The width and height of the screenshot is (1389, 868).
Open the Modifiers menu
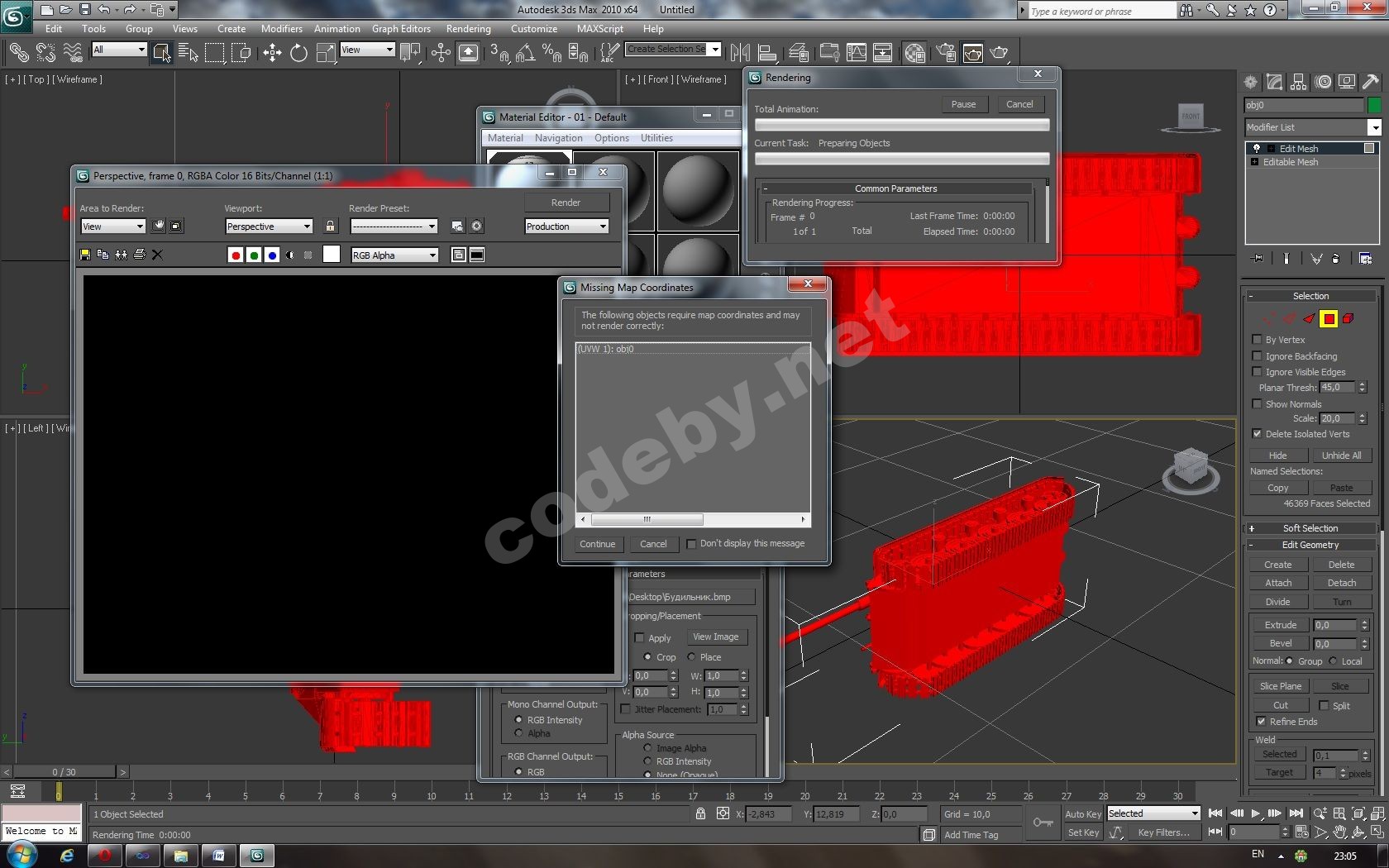coord(281,28)
